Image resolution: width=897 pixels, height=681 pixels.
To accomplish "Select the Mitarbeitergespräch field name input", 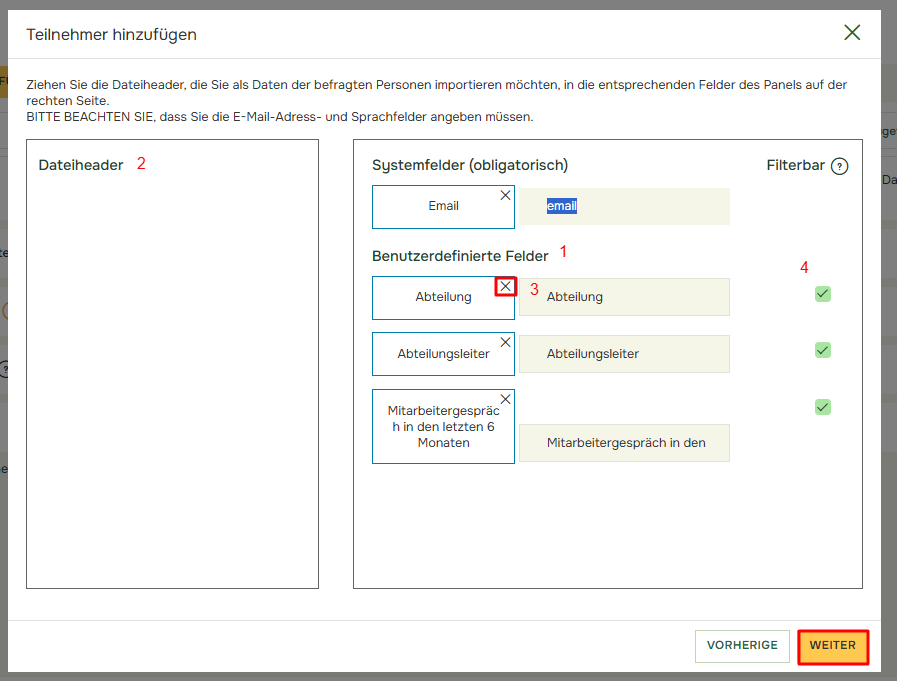I will pyautogui.click(x=624, y=443).
